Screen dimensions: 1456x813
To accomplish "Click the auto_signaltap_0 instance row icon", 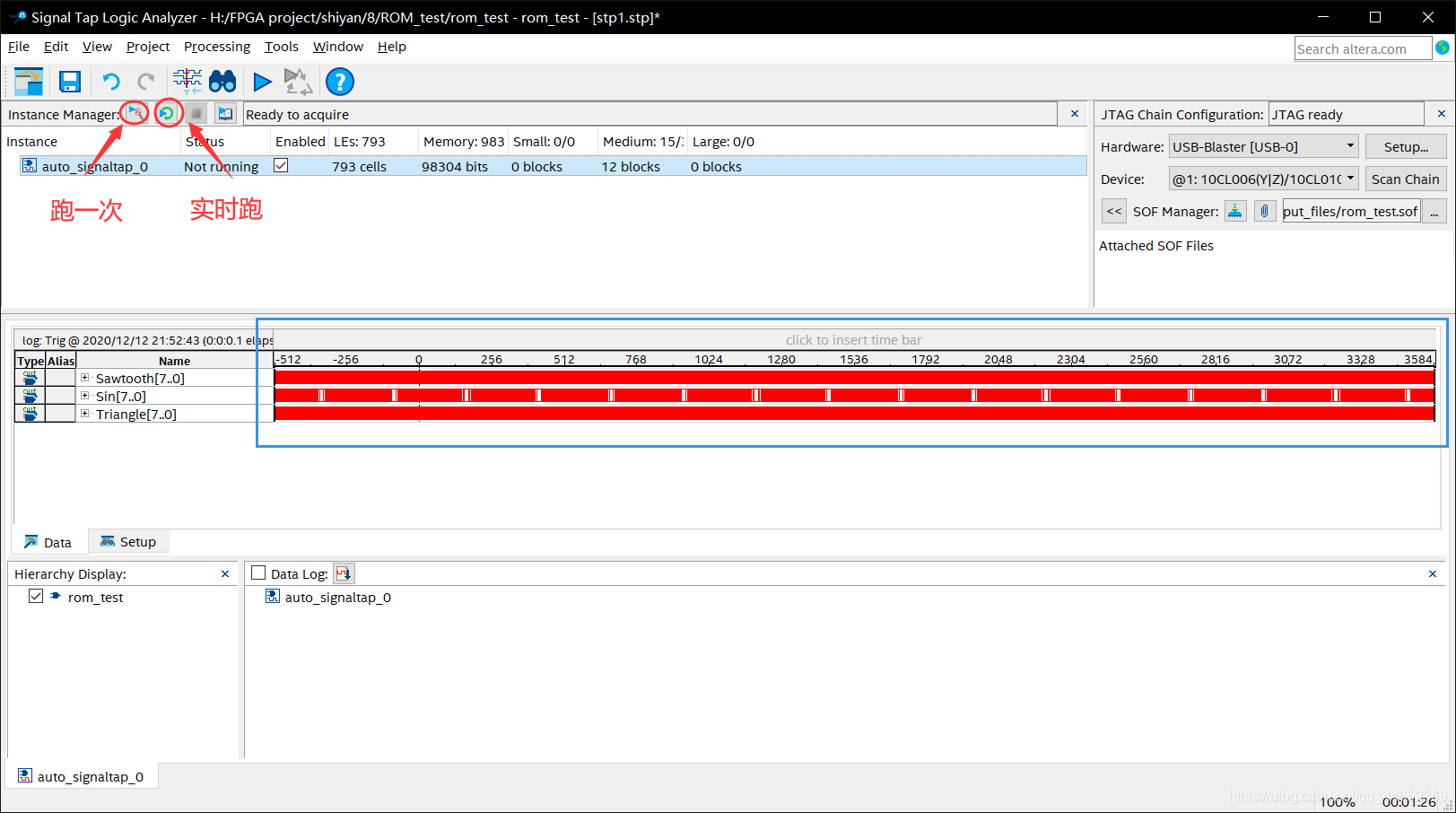I will [30, 166].
